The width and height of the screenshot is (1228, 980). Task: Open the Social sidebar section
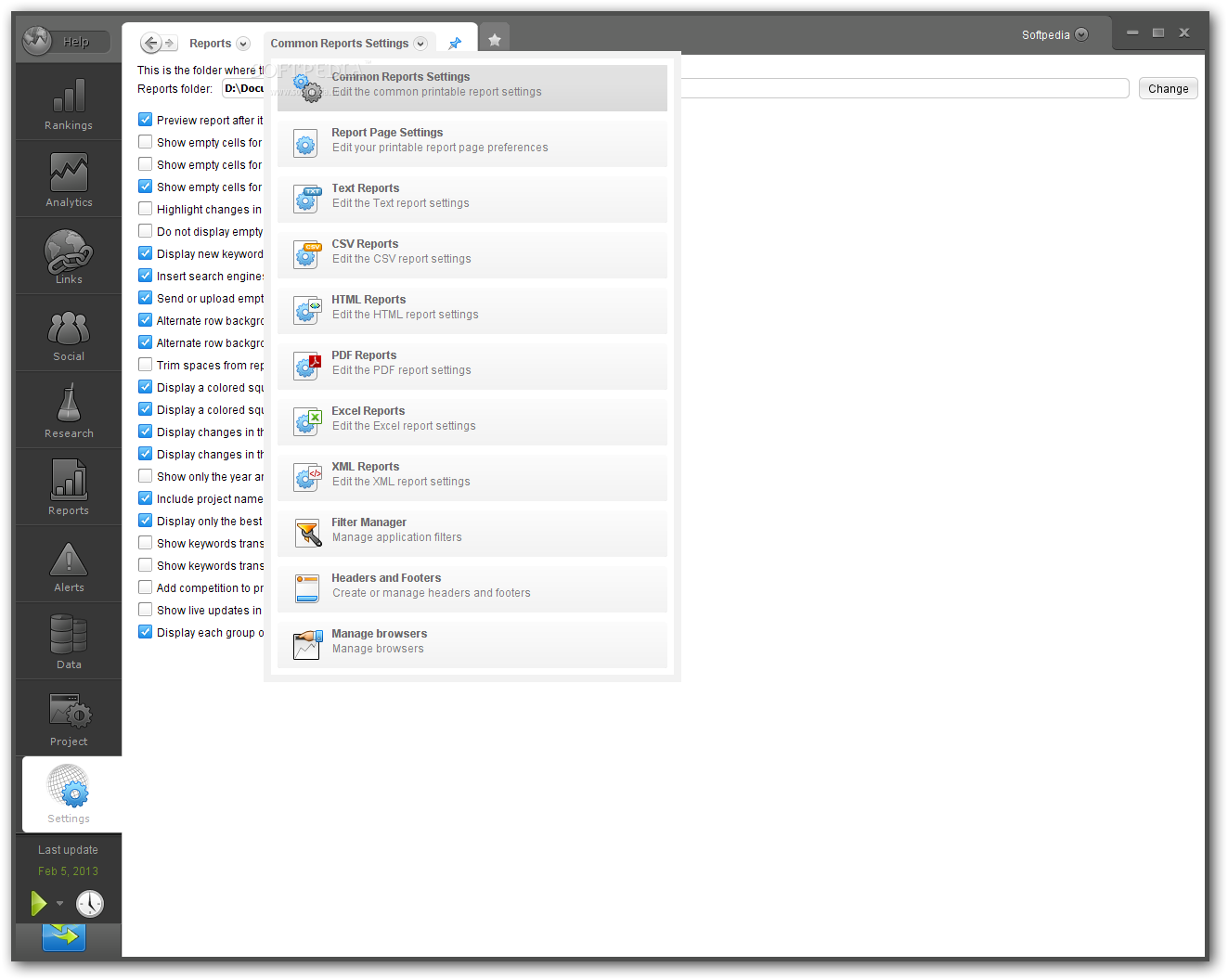(x=69, y=333)
